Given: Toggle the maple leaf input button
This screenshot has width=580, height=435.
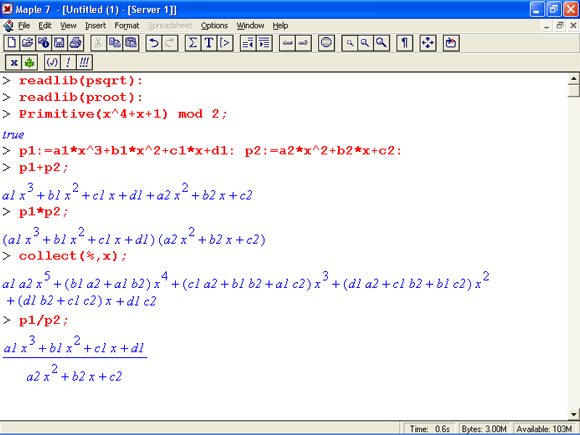Looking at the screenshot, I should (x=29, y=63).
